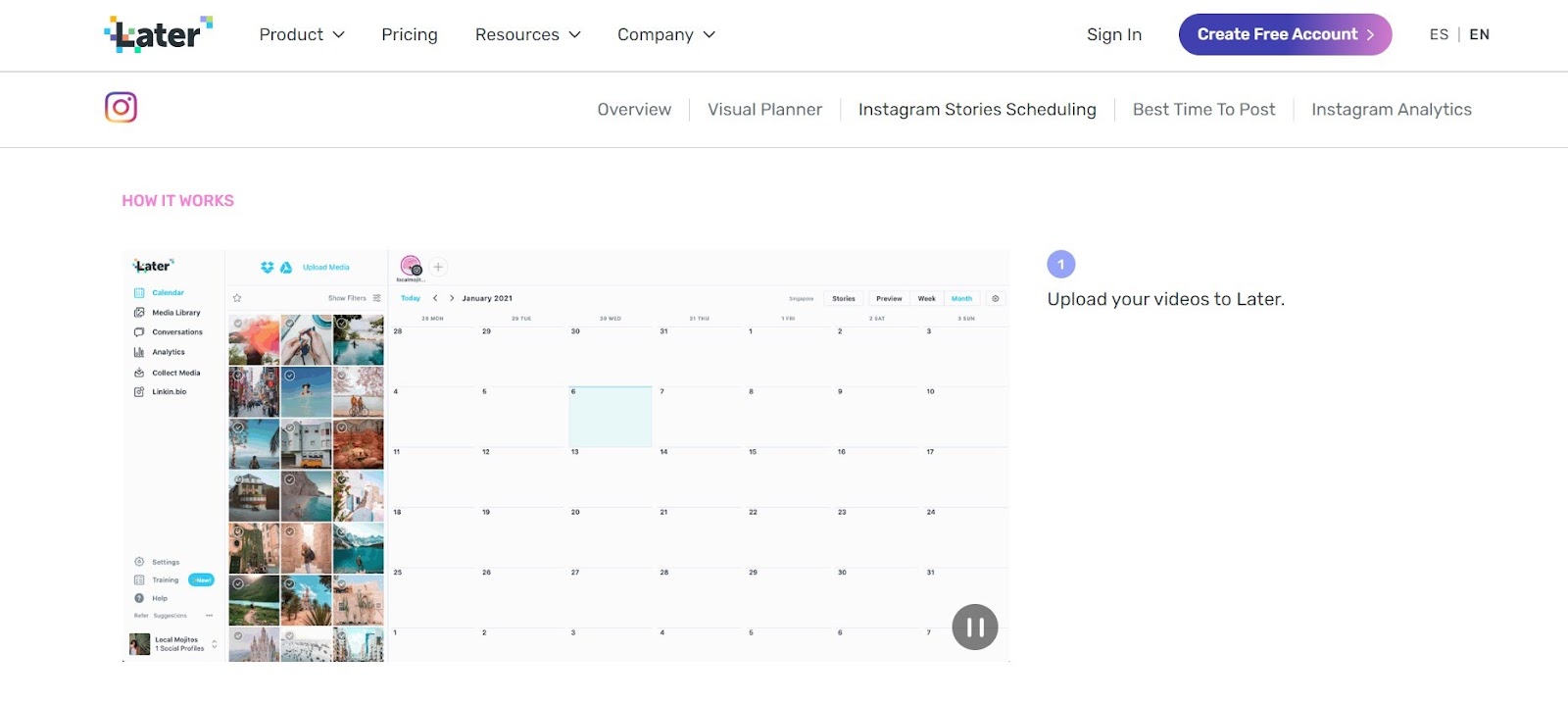Open Media Library in the sidebar
This screenshot has width=1568, height=704.
click(x=167, y=313)
